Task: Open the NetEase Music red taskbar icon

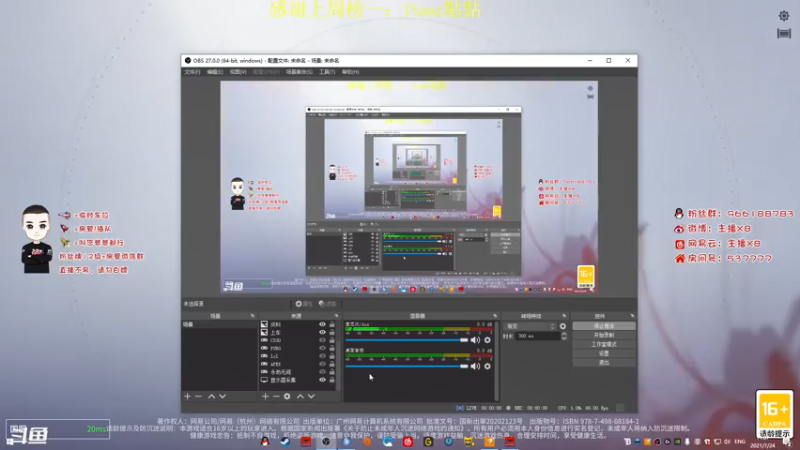Action: 408,442
